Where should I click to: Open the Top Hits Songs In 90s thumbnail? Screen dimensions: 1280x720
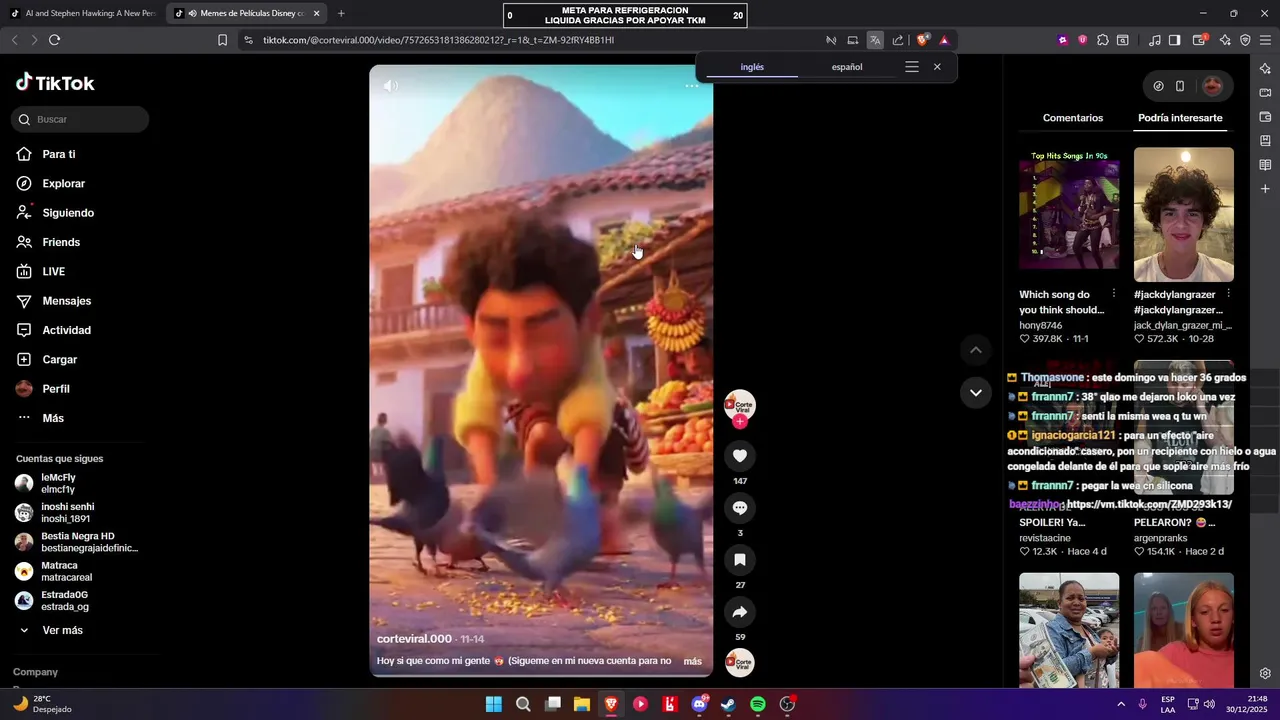pos(1069,215)
